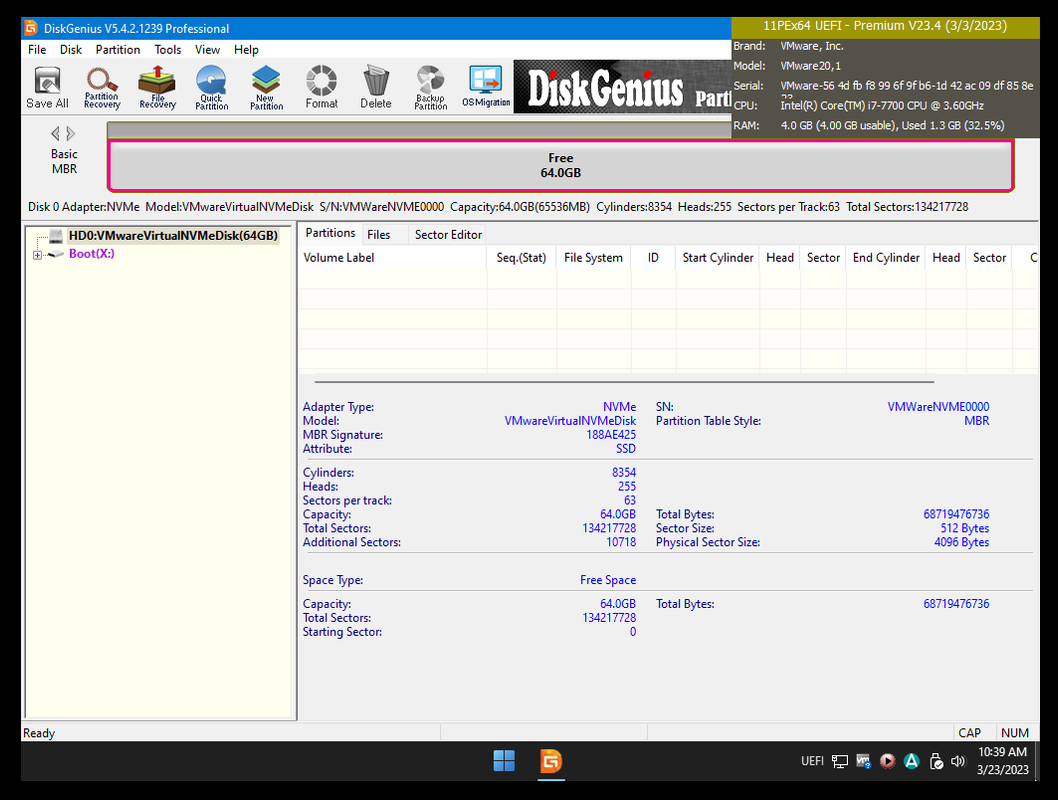Click the CAP status bar indicator
The width and height of the screenshot is (1058, 800).
tap(970, 733)
